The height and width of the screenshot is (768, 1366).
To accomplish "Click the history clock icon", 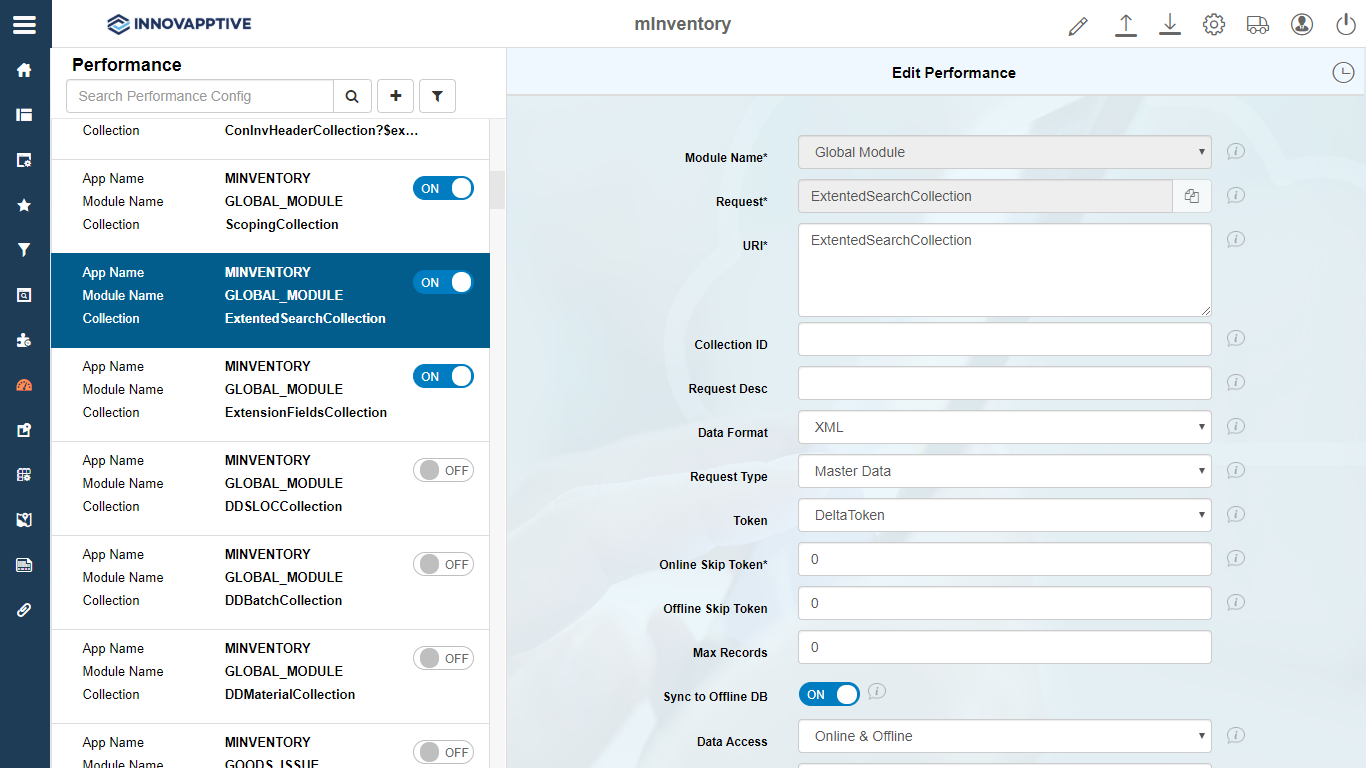I will (x=1343, y=72).
